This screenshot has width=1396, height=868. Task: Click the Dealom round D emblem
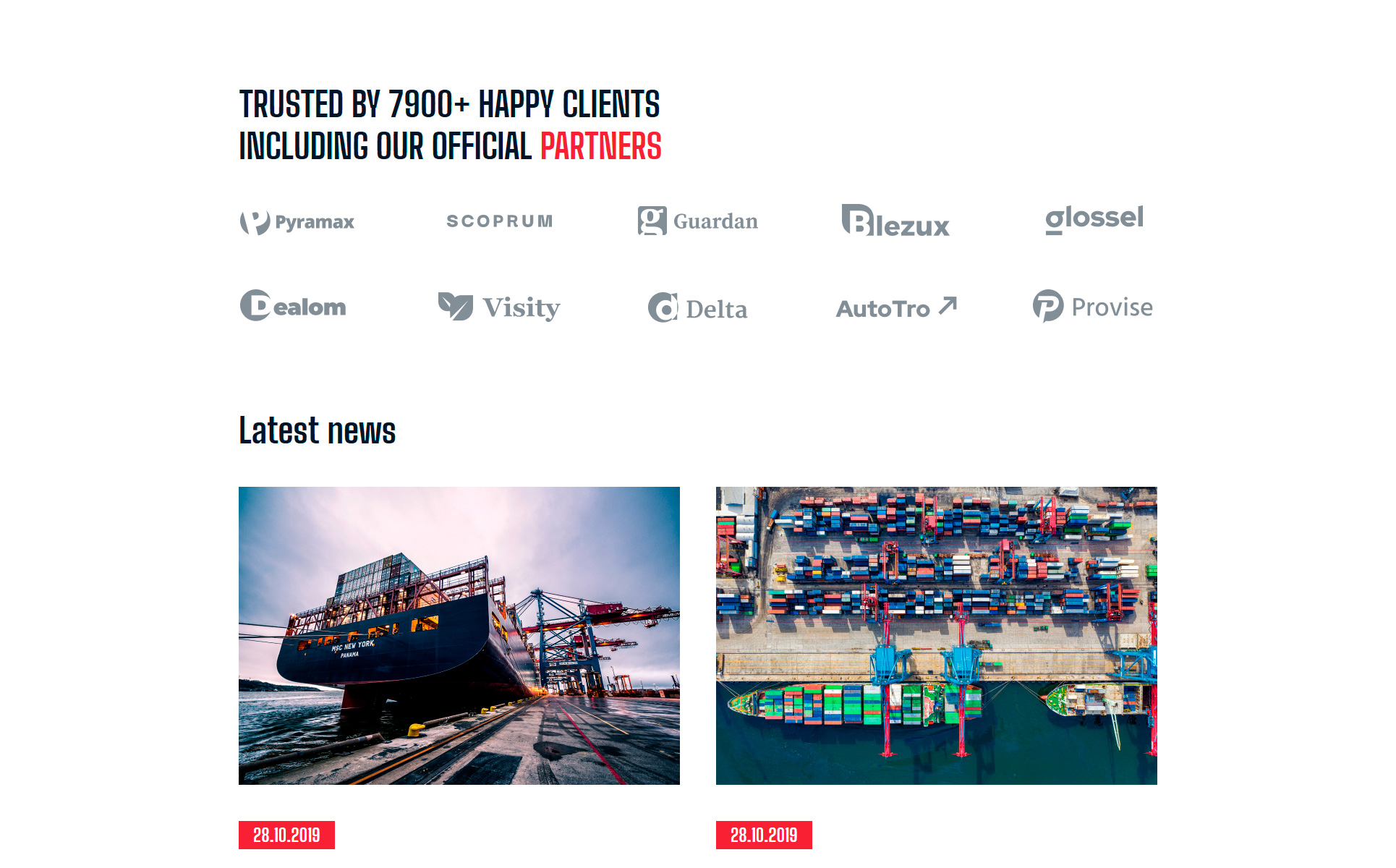[x=255, y=305]
